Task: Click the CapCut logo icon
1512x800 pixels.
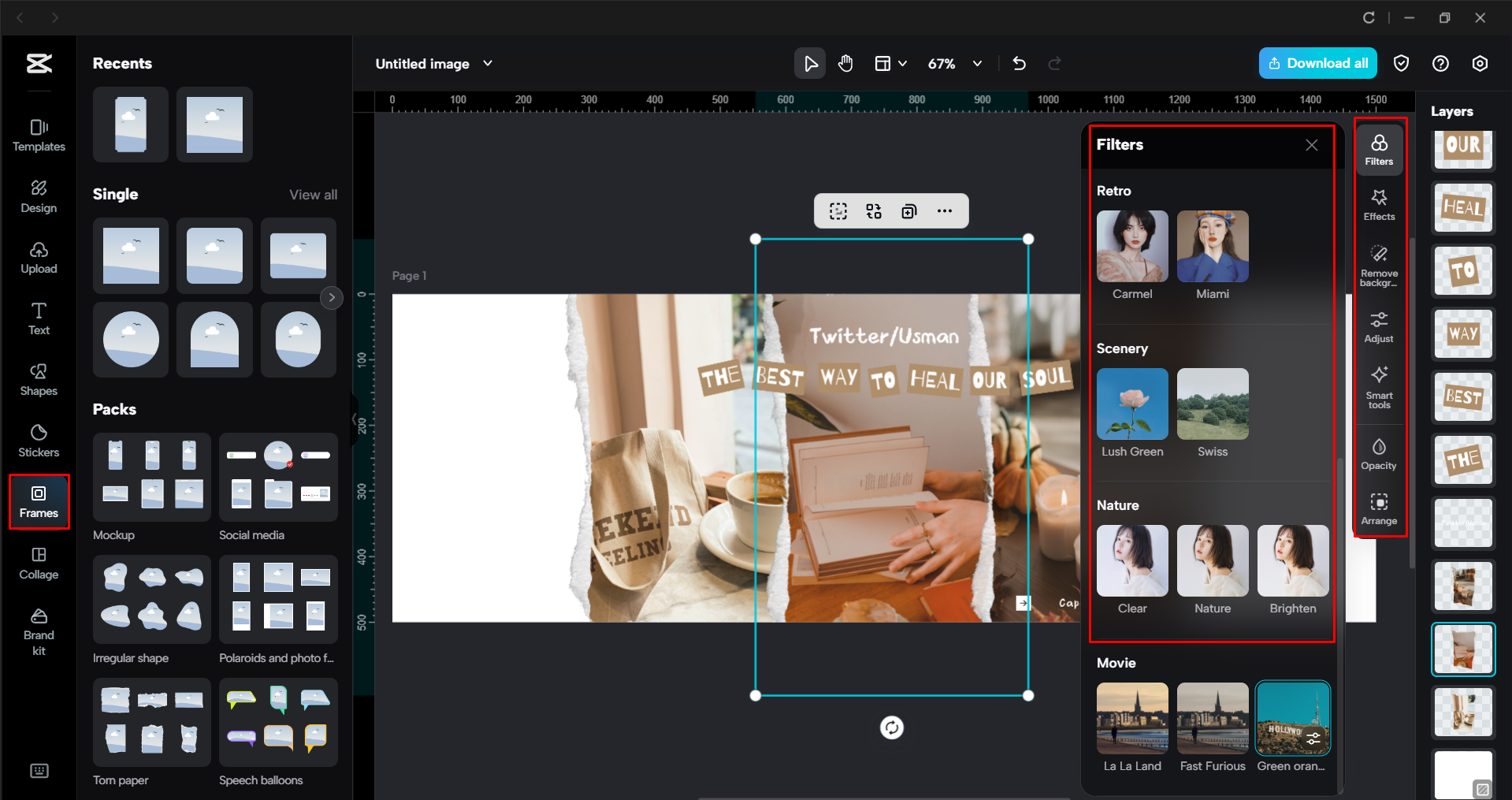Action: [x=39, y=63]
